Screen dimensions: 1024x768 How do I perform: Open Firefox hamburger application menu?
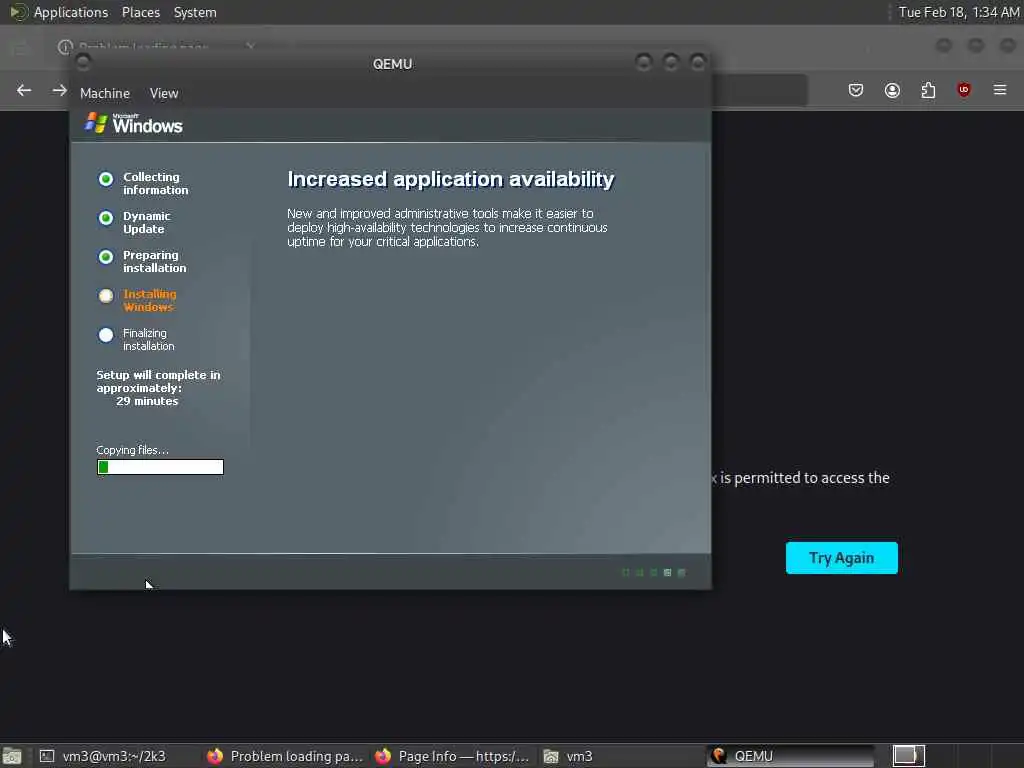[1000, 90]
